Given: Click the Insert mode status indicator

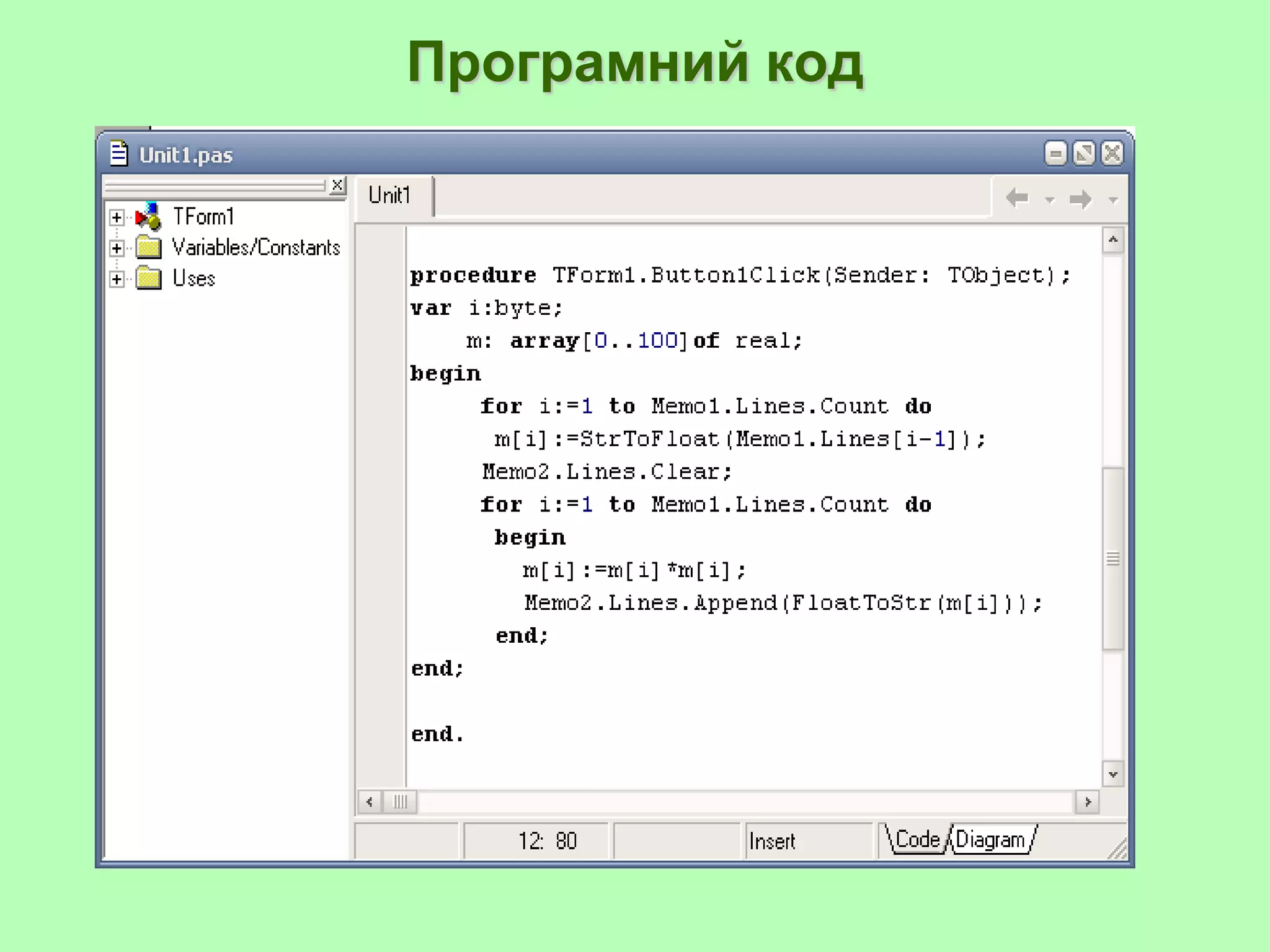Looking at the screenshot, I should click(x=808, y=841).
